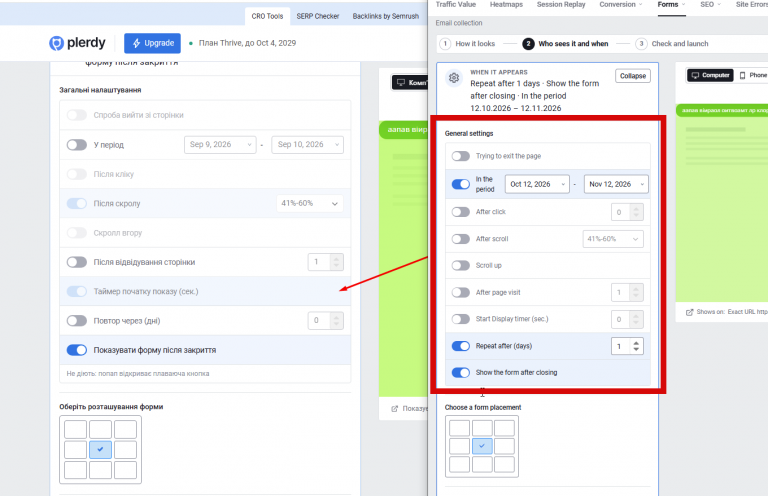The height and width of the screenshot is (496, 768).
Task: Click the Email collection breadcrumb text
Action: coord(459,23)
